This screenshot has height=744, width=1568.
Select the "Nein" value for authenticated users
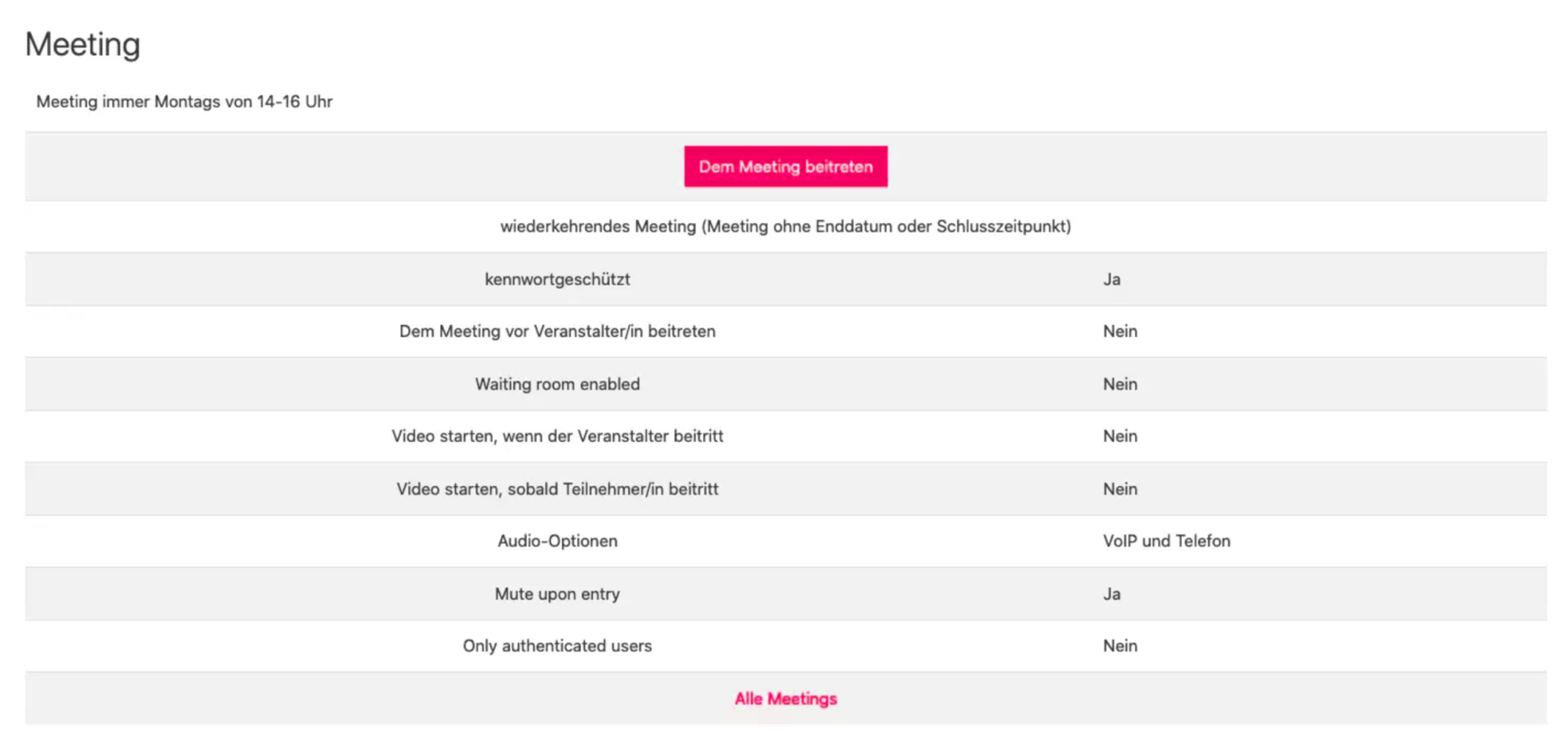point(1120,646)
